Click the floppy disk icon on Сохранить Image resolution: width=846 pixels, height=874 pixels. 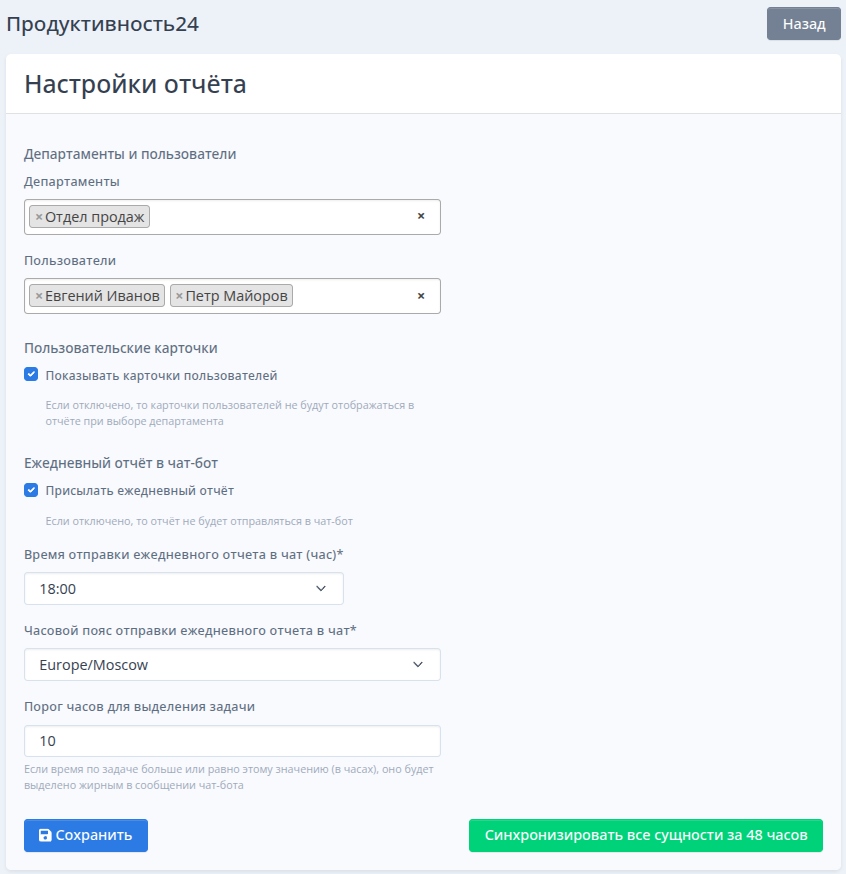tap(45, 835)
